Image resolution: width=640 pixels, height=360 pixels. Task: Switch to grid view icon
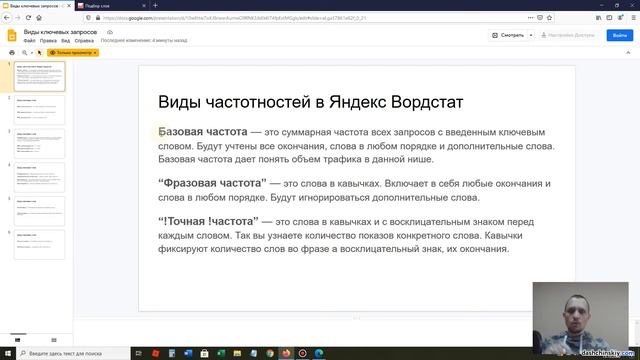coord(54,340)
